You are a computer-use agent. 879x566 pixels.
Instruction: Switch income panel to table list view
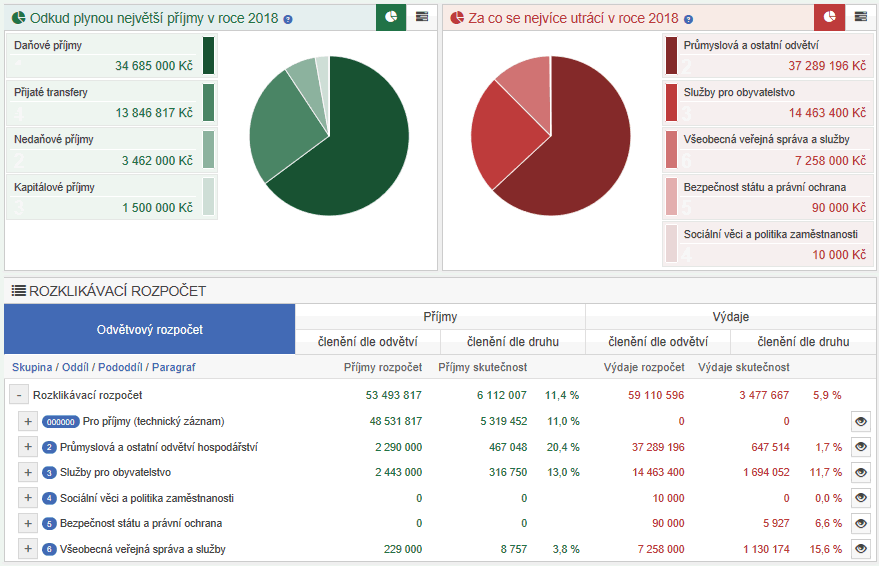421,17
